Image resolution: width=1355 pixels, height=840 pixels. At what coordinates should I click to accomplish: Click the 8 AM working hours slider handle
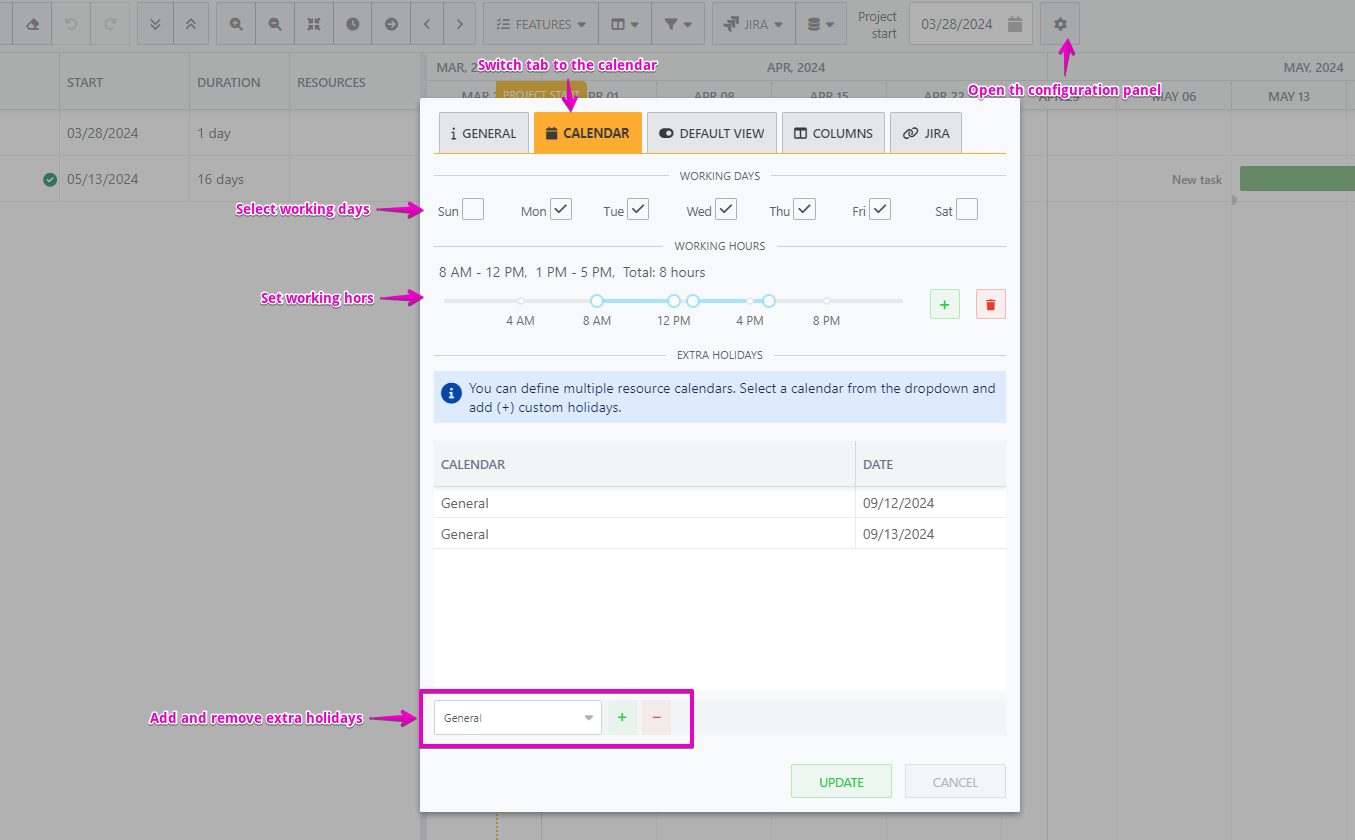597,301
